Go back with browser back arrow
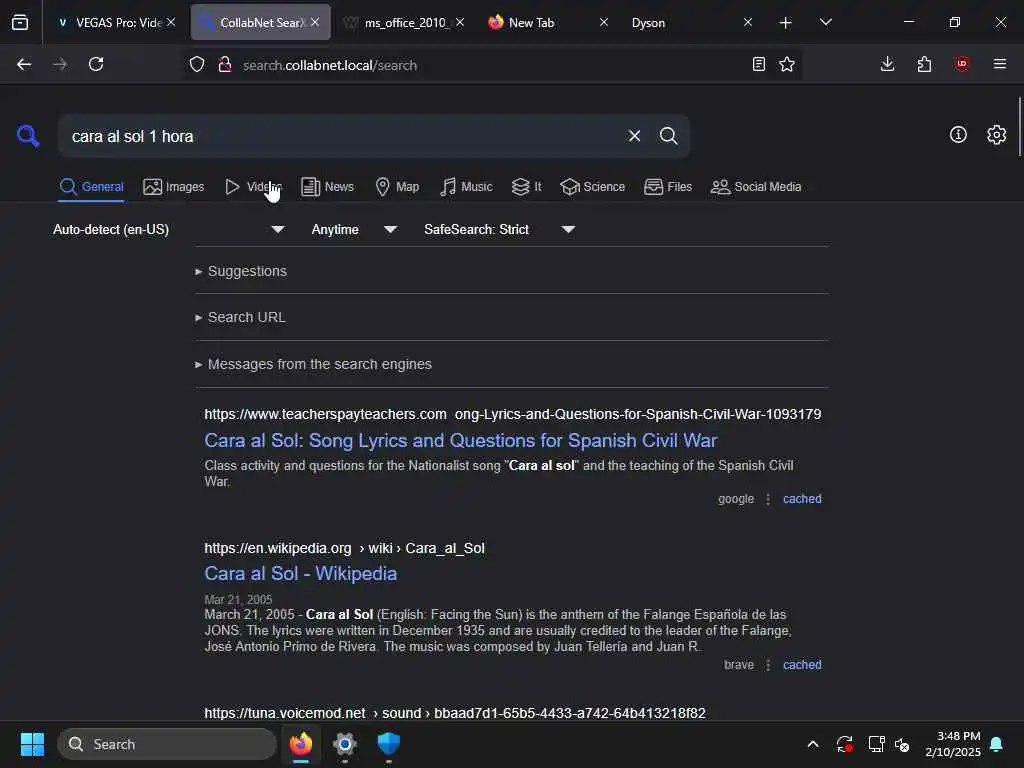The height and width of the screenshot is (768, 1024). click(x=24, y=64)
